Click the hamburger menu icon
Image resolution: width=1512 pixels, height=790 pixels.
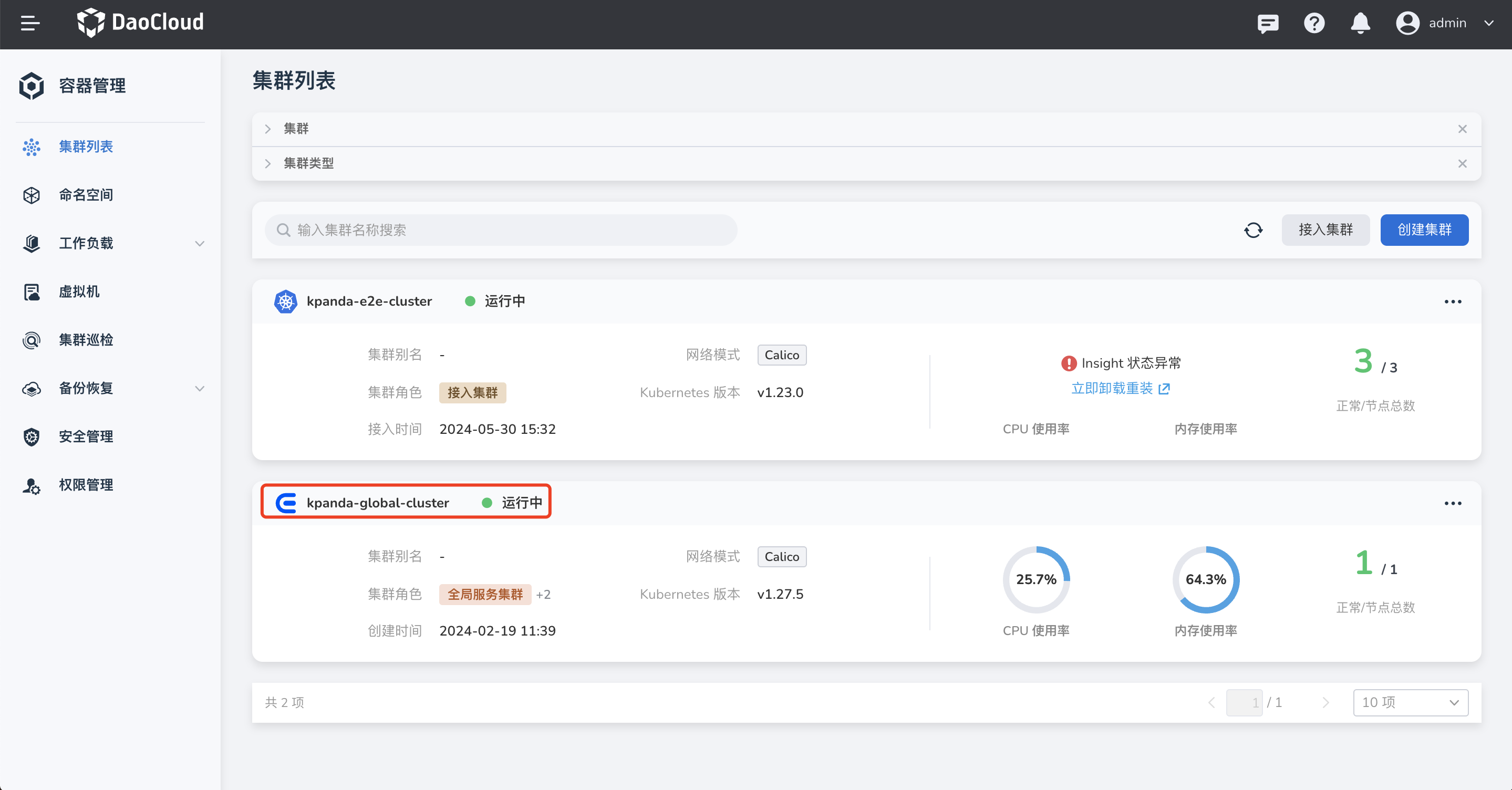point(30,24)
